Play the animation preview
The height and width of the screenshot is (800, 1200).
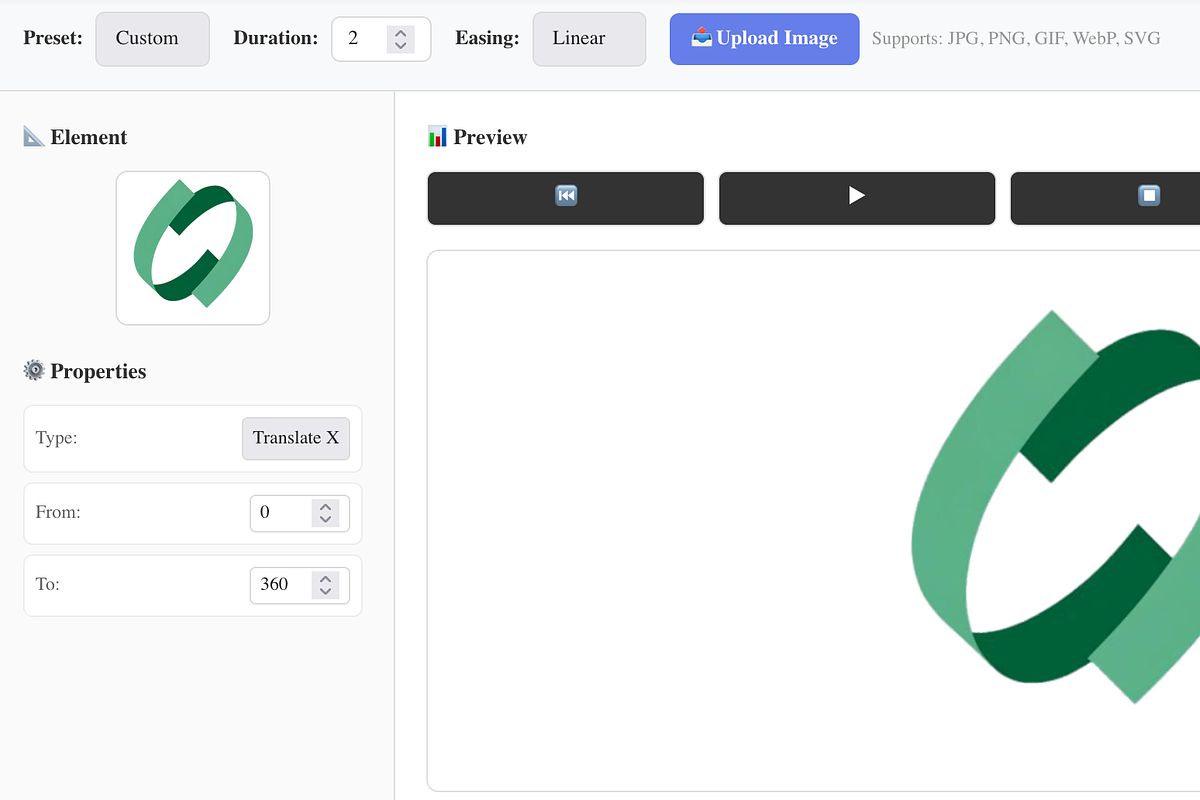(x=857, y=198)
